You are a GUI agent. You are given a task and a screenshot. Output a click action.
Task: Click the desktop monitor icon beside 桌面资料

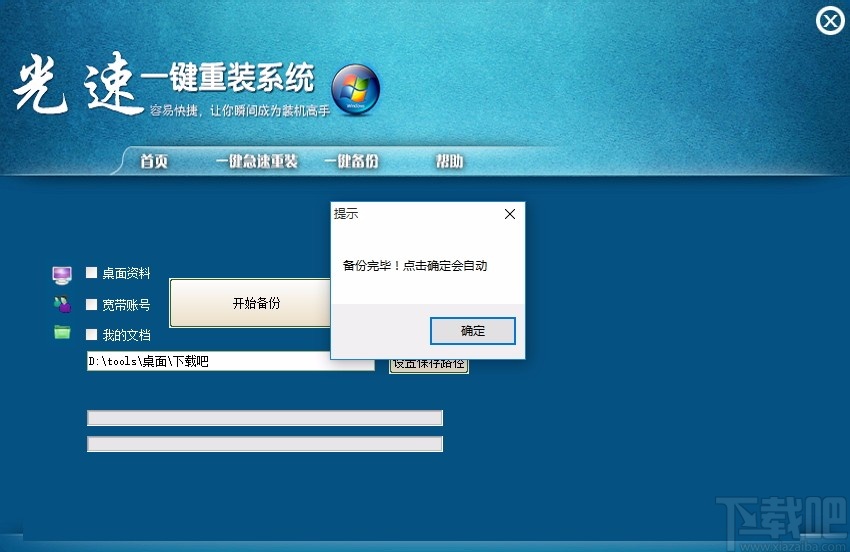(62, 275)
